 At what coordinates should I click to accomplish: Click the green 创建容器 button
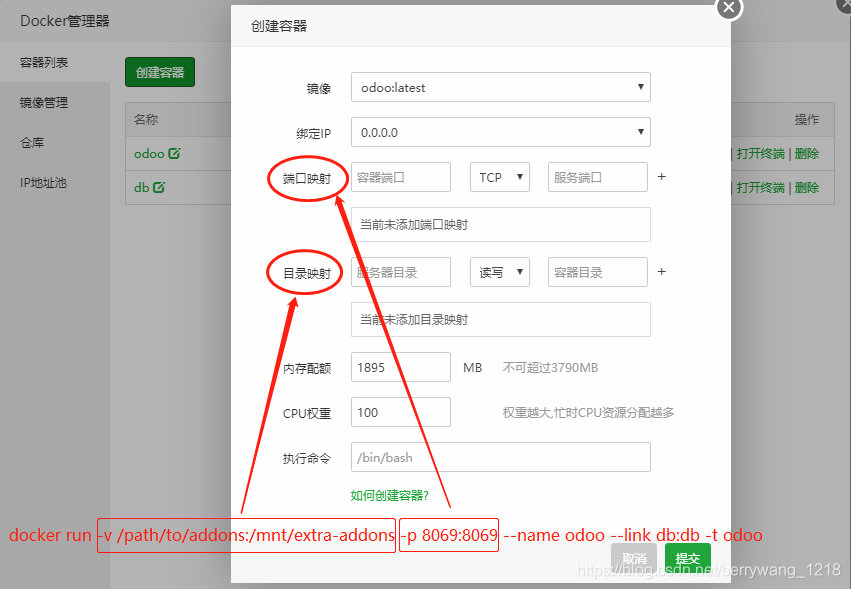point(160,72)
